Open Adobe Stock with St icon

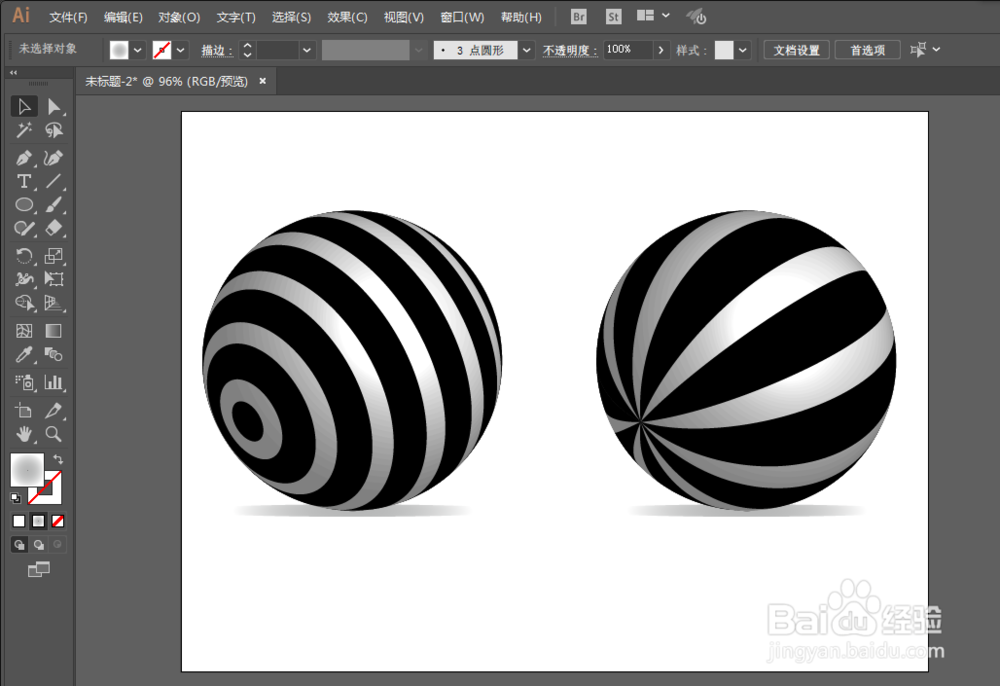613,17
